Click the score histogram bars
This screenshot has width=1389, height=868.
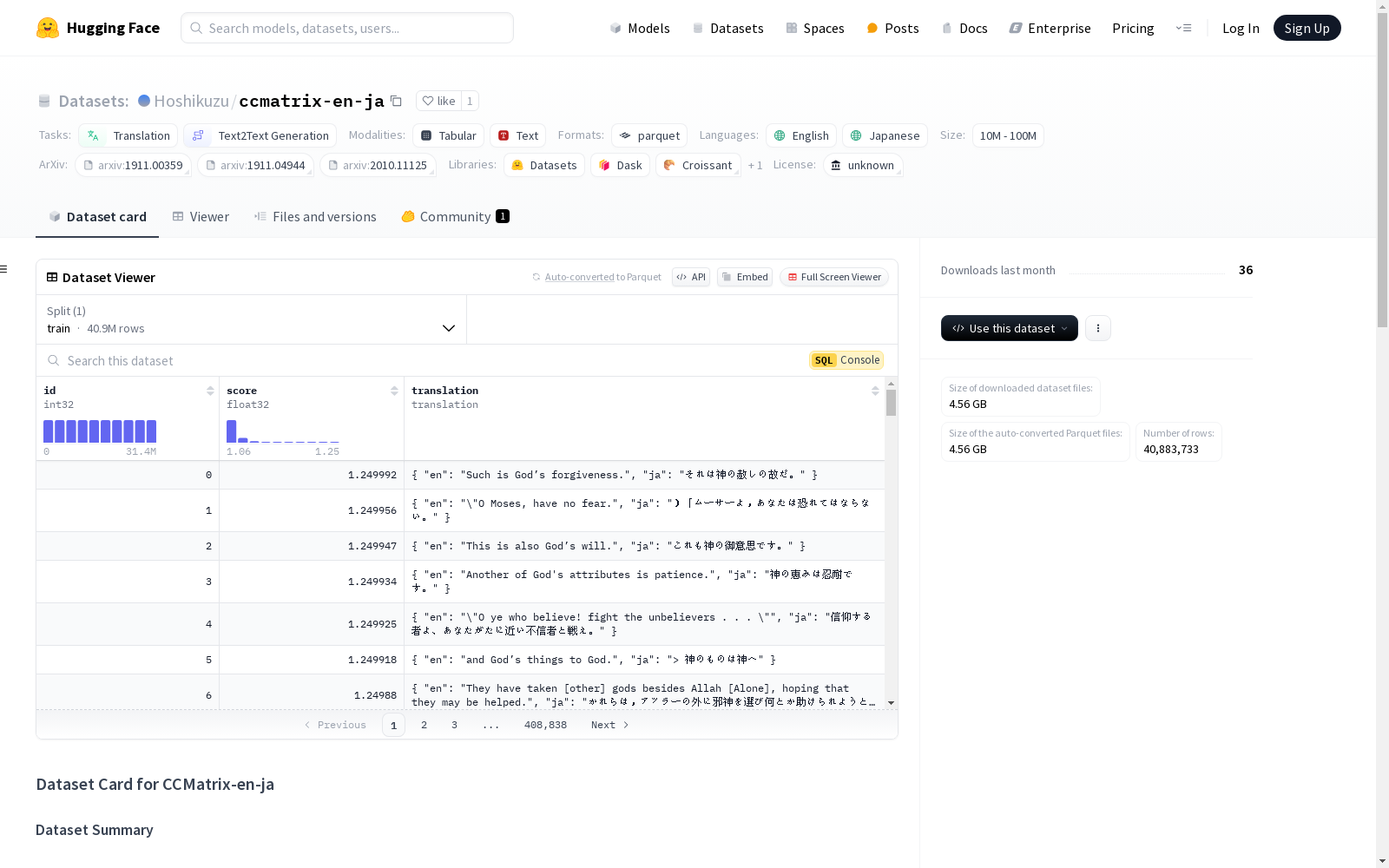point(283,431)
